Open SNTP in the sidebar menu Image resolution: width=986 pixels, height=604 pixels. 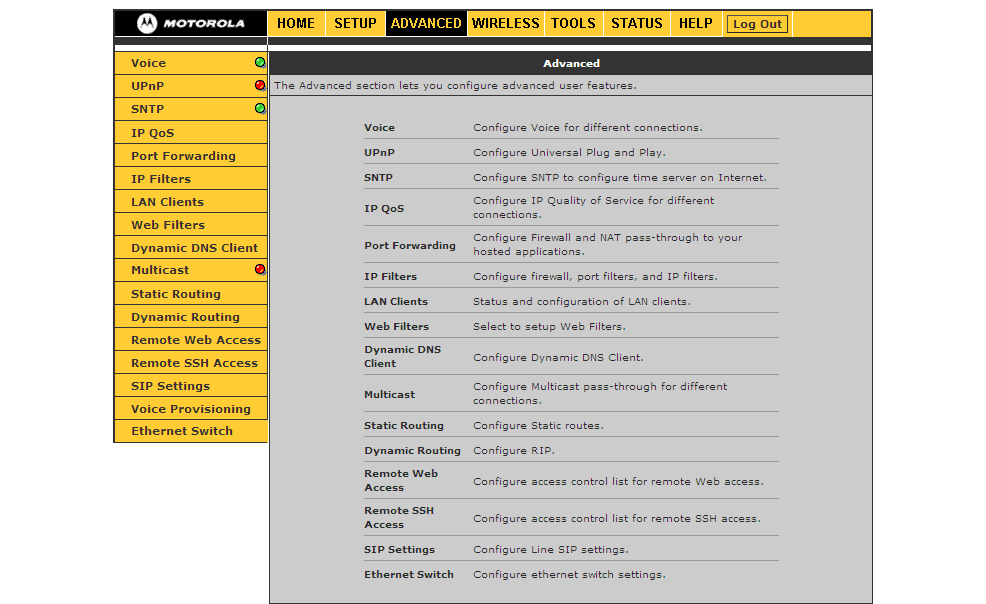(148, 109)
